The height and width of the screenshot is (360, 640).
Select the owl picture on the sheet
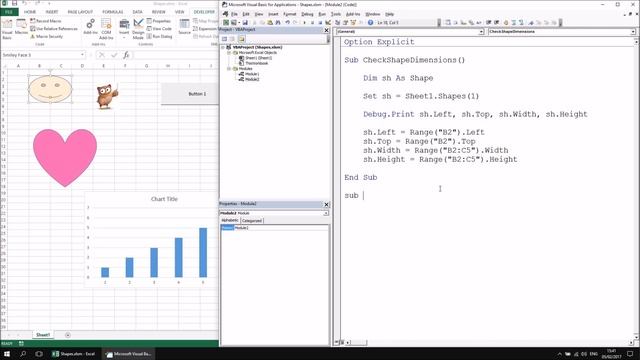click(x=107, y=96)
